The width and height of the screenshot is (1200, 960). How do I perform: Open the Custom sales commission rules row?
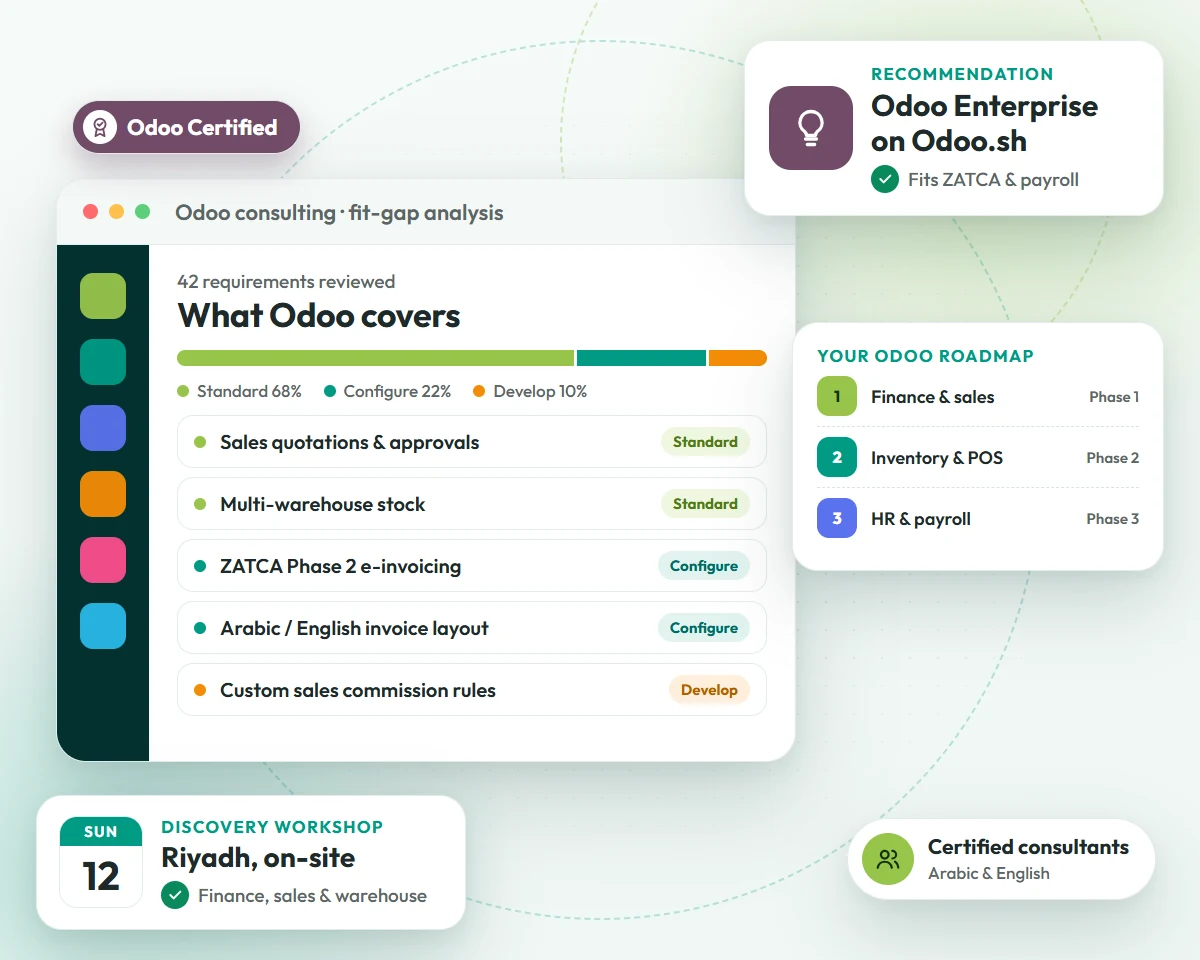[x=472, y=690]
